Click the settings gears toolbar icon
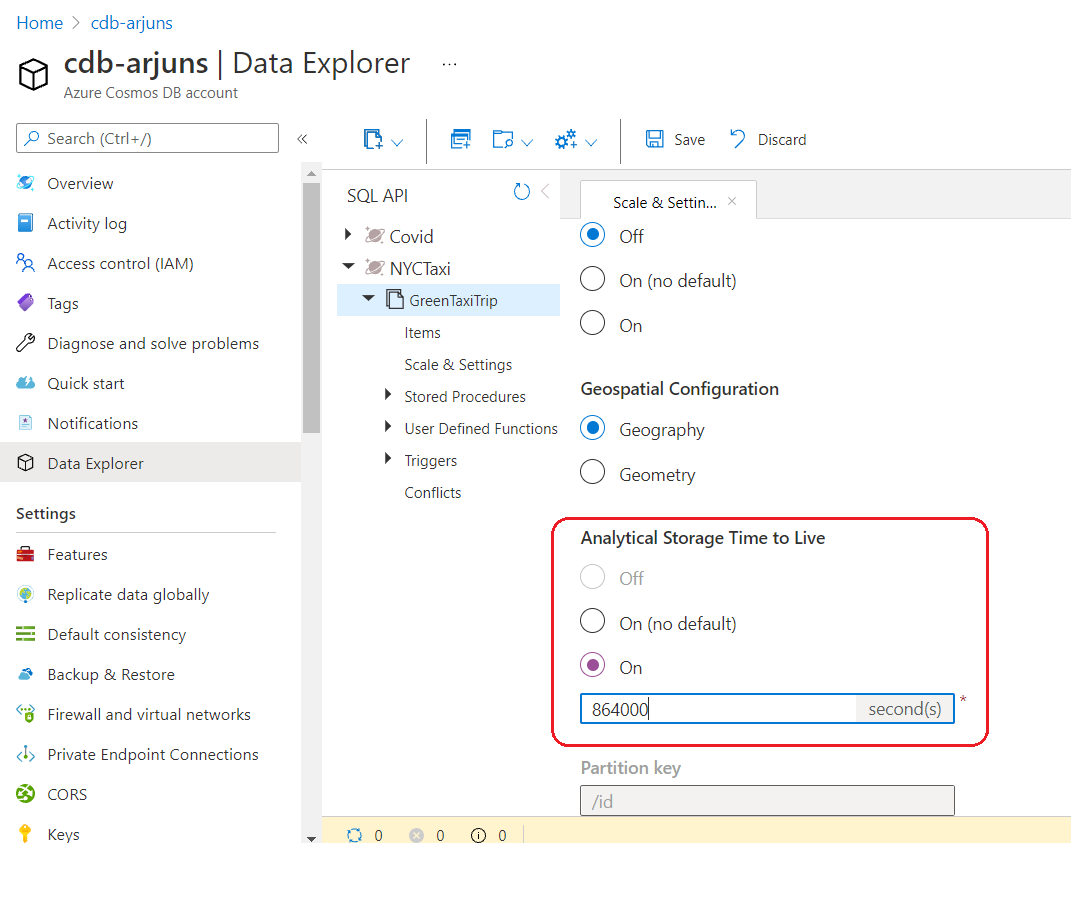This screenshot has height=899, width=1071. tap(566, 140)
